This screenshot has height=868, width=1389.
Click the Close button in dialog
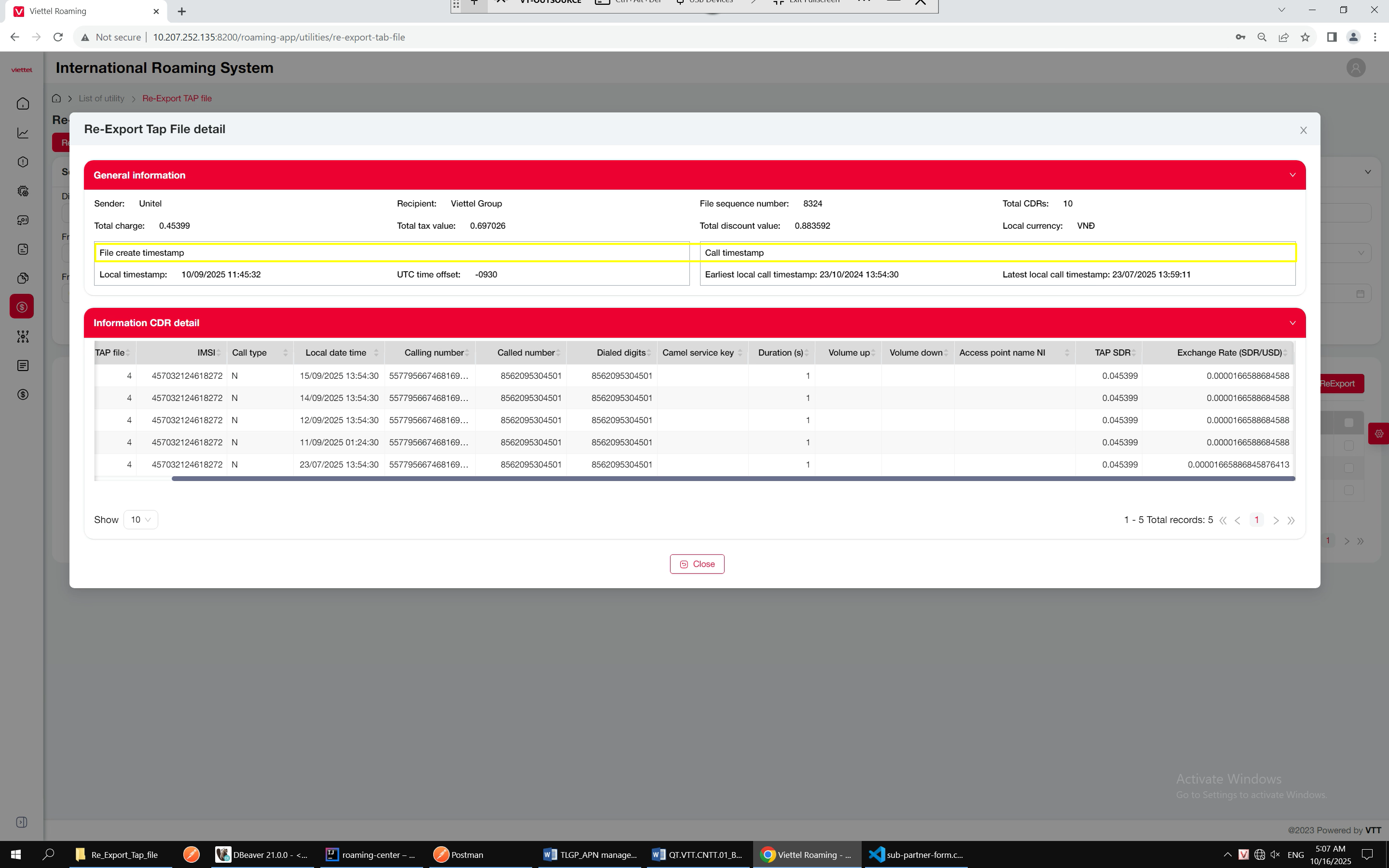click(697, 564)
